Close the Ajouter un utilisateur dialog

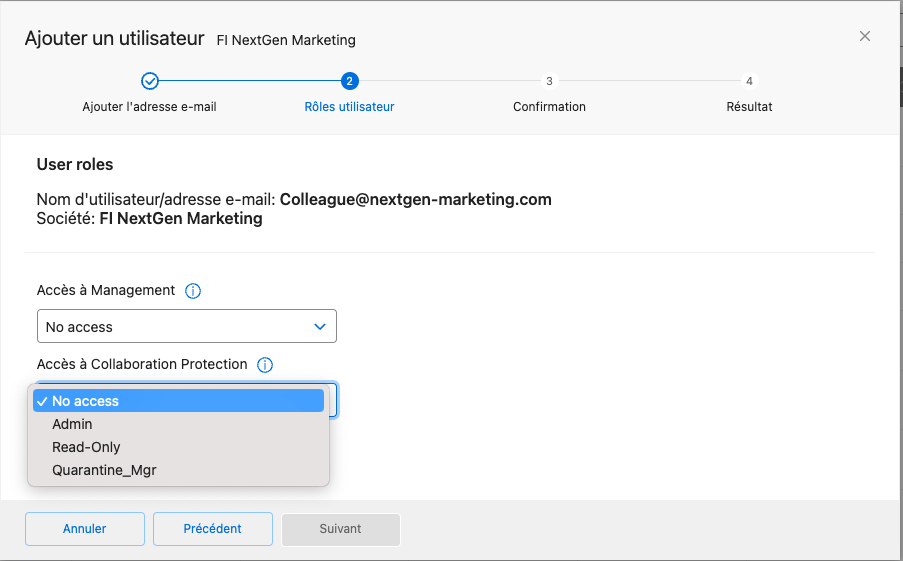click(865, 37)
